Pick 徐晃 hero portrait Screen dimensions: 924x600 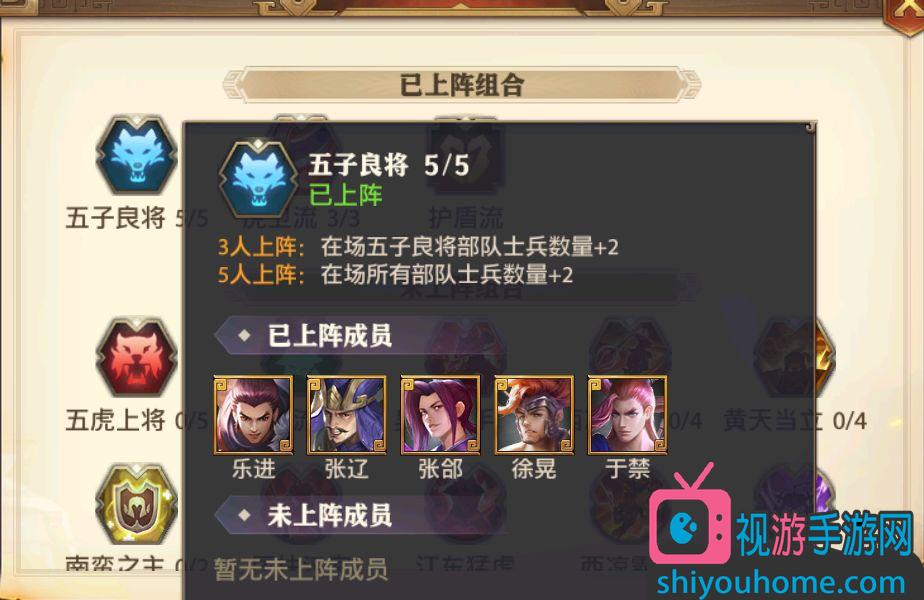coord(534,415)
